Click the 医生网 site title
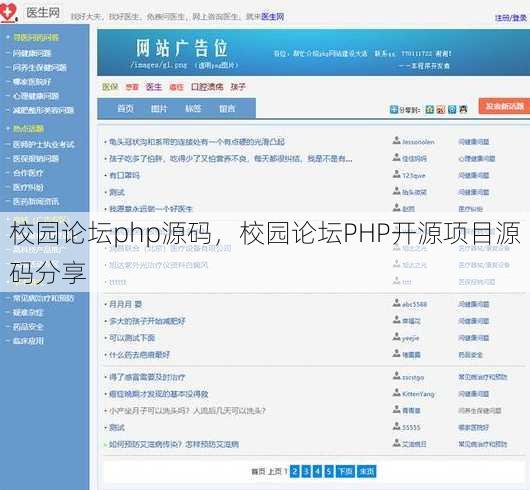 pyautogui.click(x=43, y=13)
